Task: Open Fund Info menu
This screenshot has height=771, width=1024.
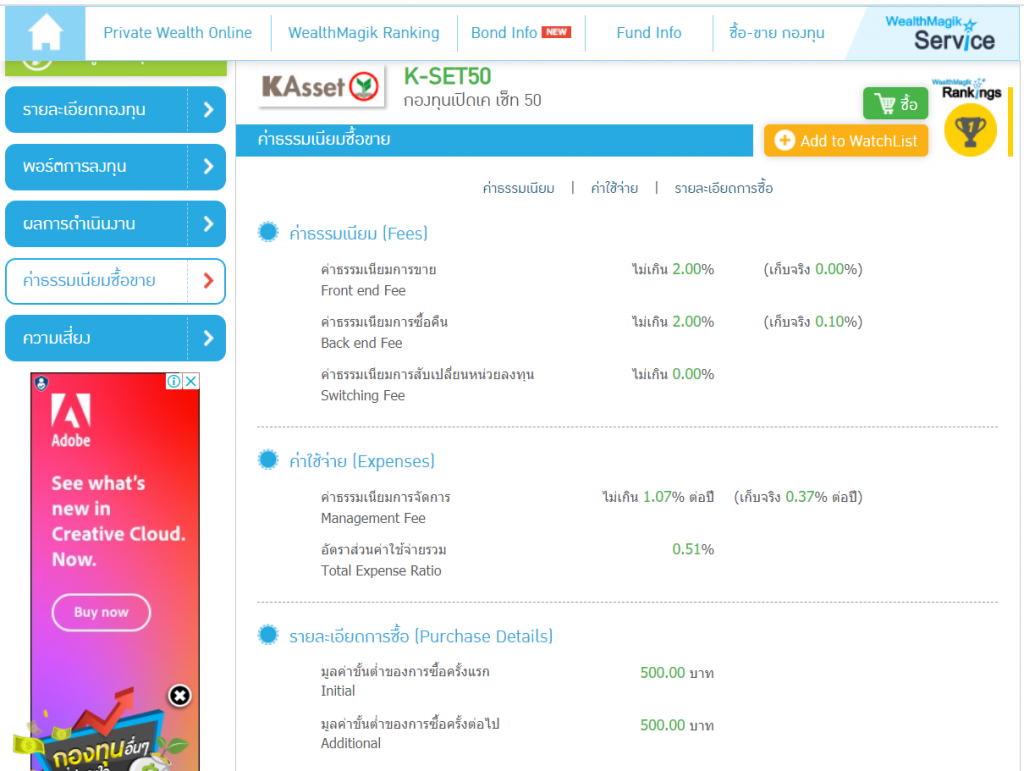Action: tap(648, 33)
